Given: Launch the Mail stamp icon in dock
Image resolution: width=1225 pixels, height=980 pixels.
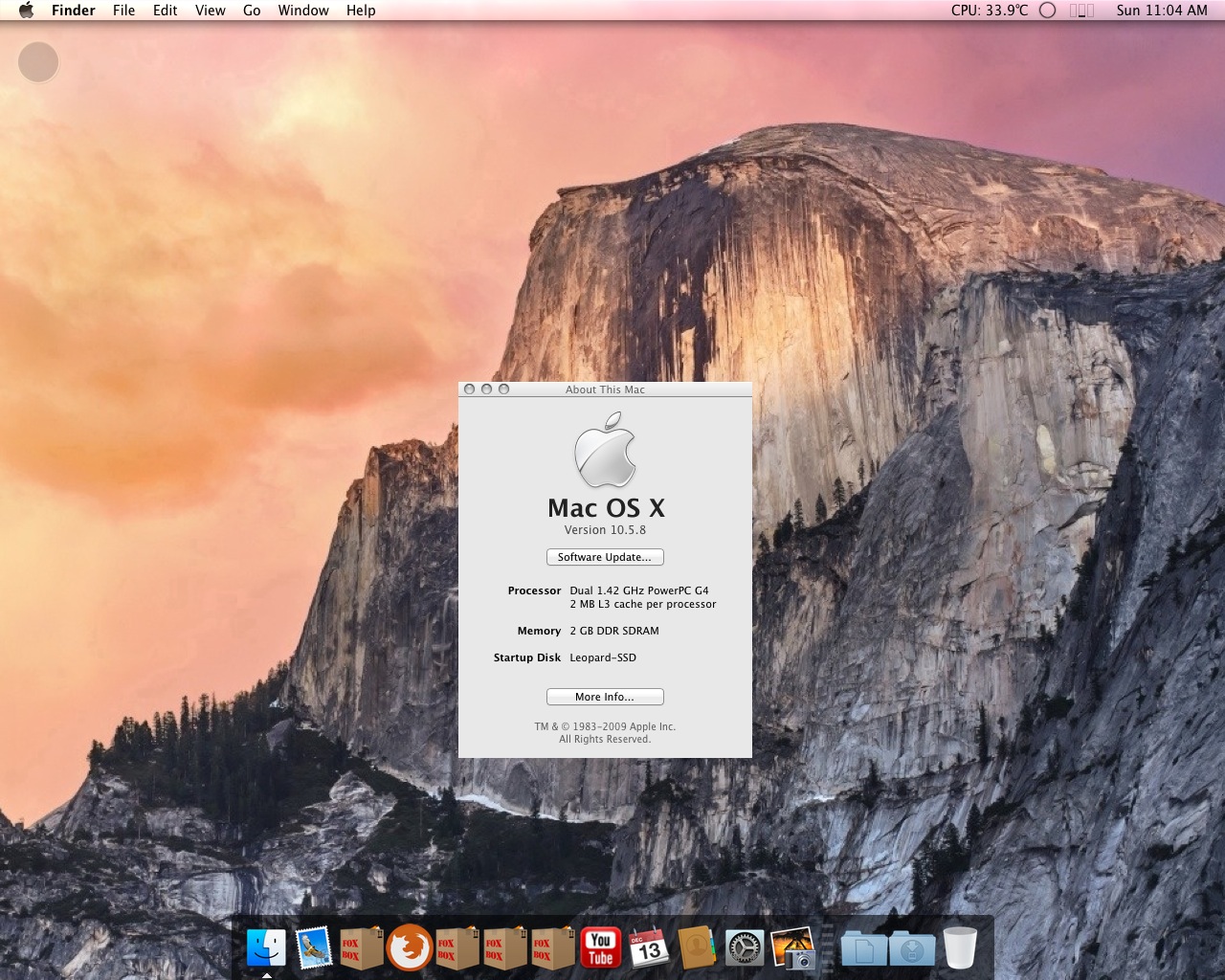Looking at the screenshot, I should pyautogui.click(x=314, y=947).
